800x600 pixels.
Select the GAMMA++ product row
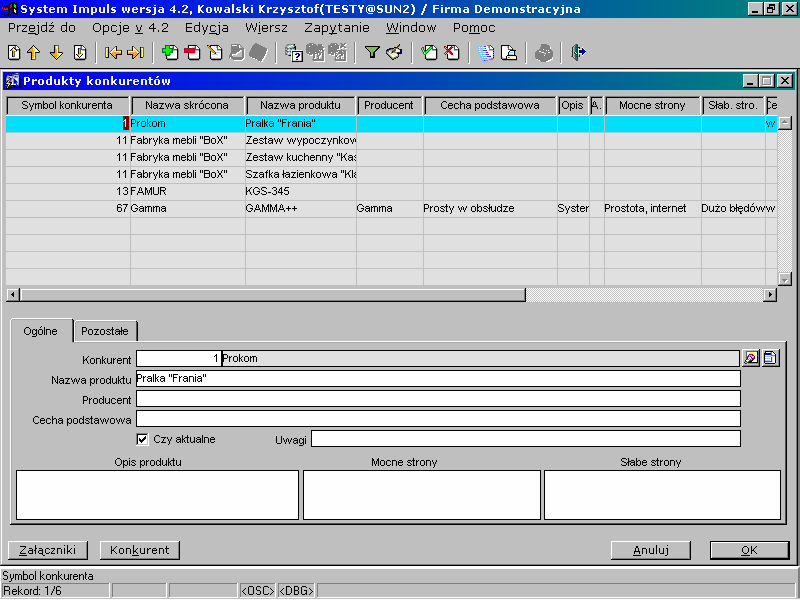coord(391,208)
